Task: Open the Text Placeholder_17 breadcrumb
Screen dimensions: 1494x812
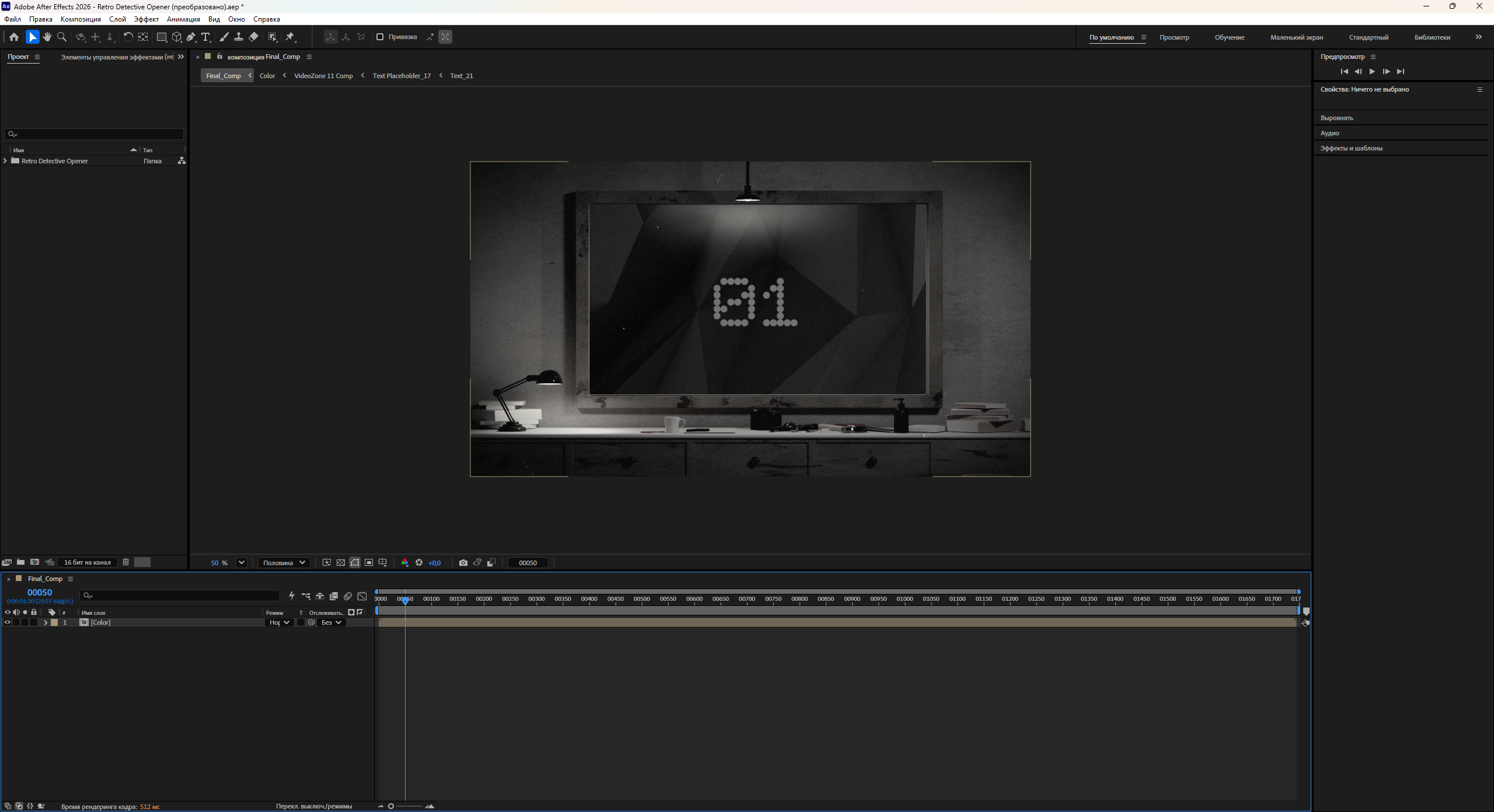Action: (x=402, y=76)
